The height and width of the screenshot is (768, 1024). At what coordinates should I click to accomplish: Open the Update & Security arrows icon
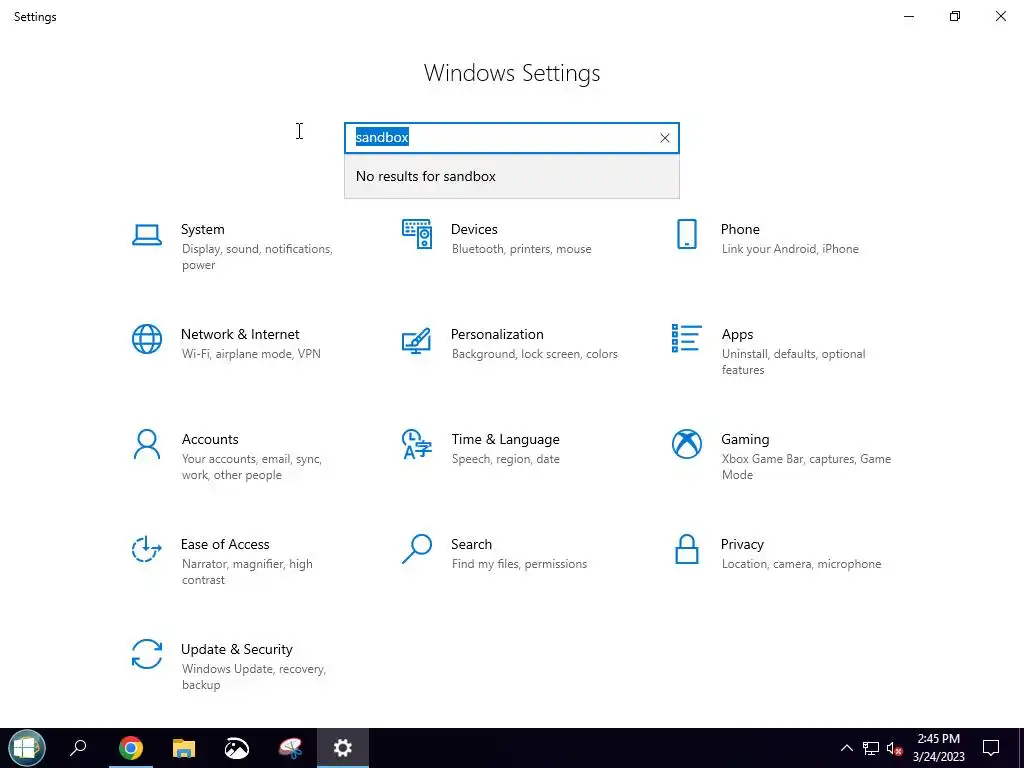[x=146, y=654]
